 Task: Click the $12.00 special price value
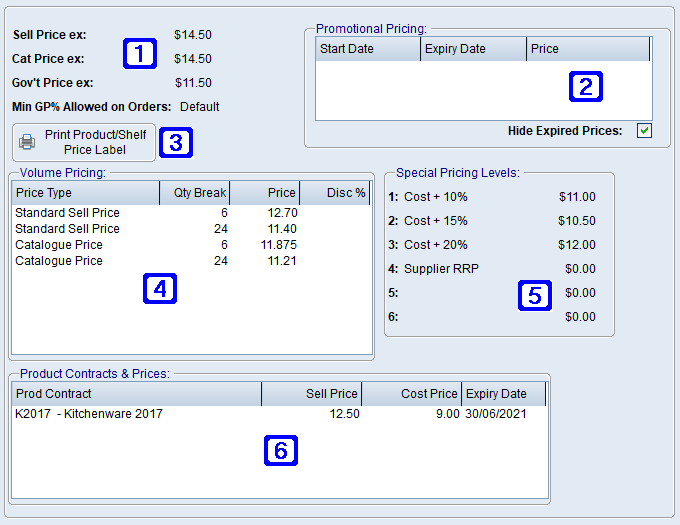[x=577, y=245]
